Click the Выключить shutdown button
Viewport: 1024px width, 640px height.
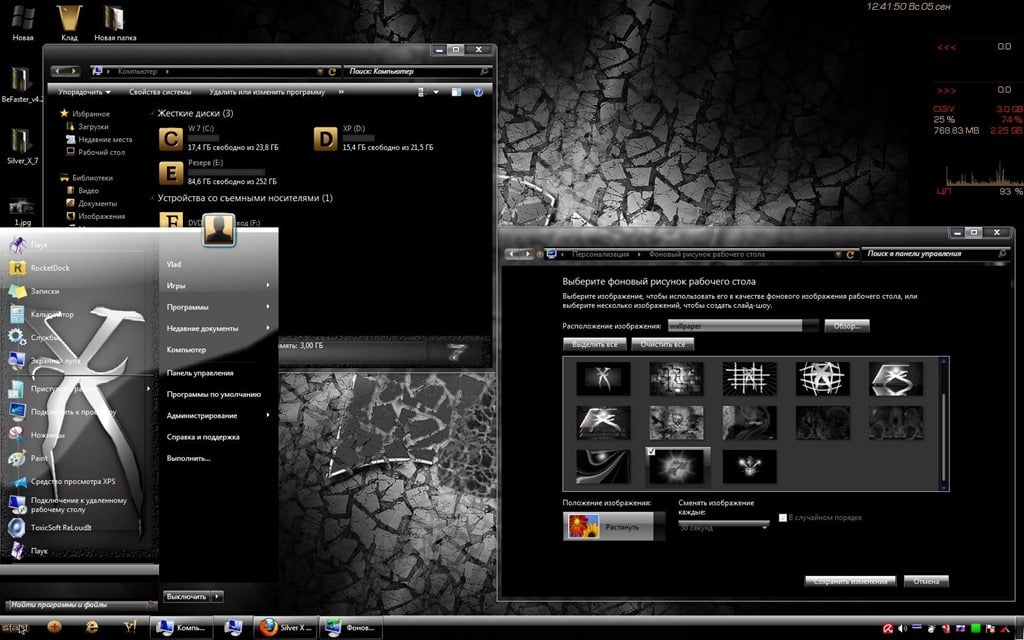pyautogui.click(x=187, y=596)
